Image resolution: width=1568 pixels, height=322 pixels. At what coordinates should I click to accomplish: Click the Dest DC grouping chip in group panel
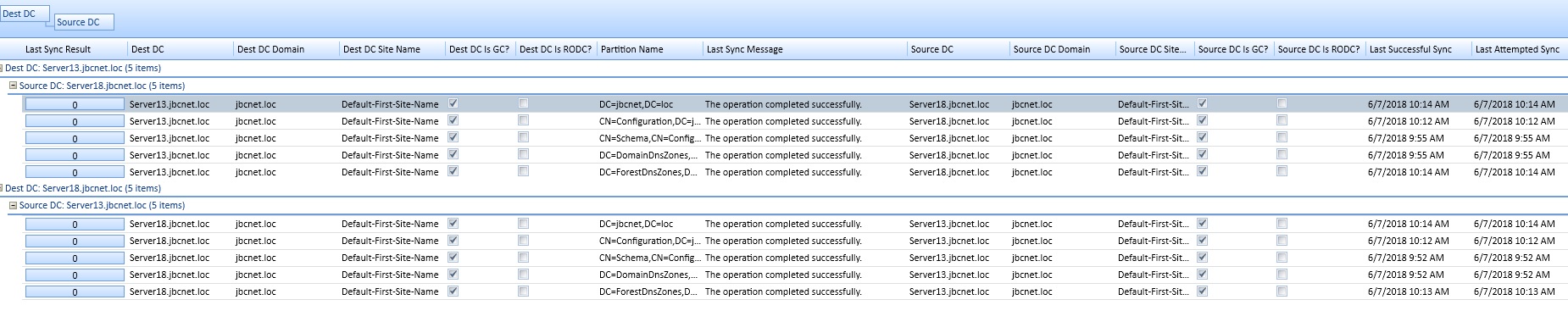click(25, 14)
